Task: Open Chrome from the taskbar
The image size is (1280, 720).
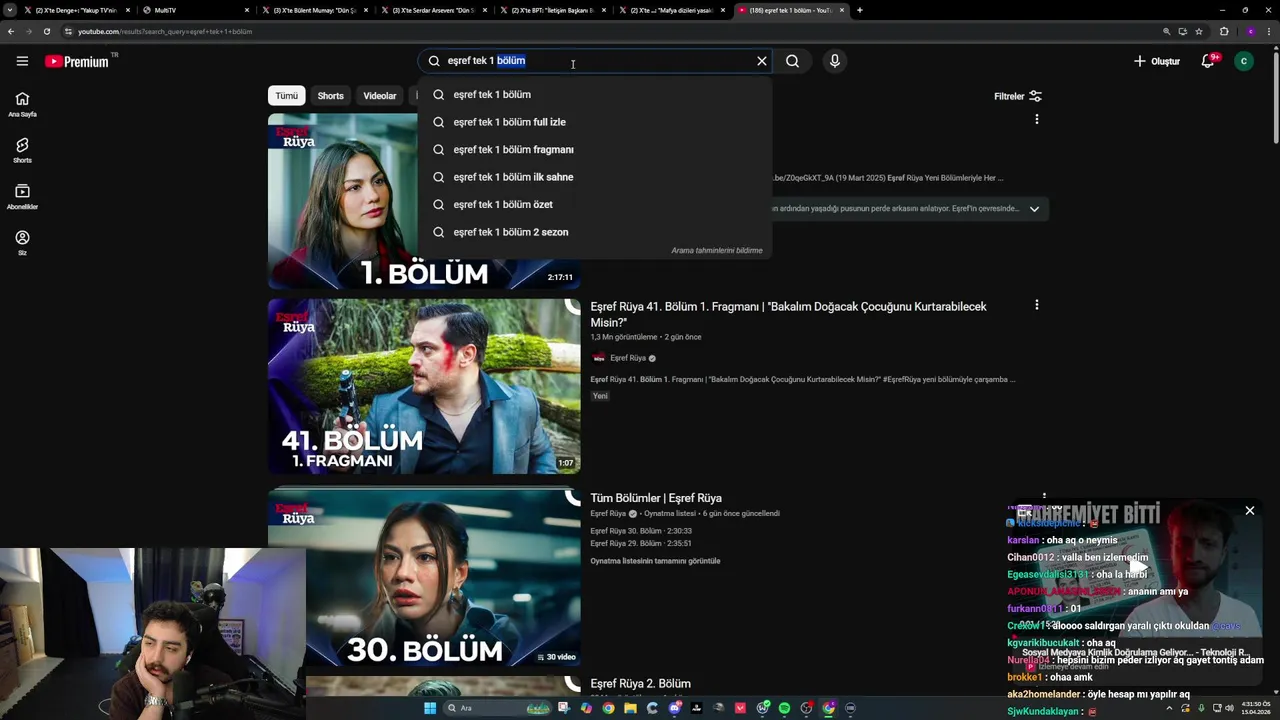Action: [x=608, y=708]
